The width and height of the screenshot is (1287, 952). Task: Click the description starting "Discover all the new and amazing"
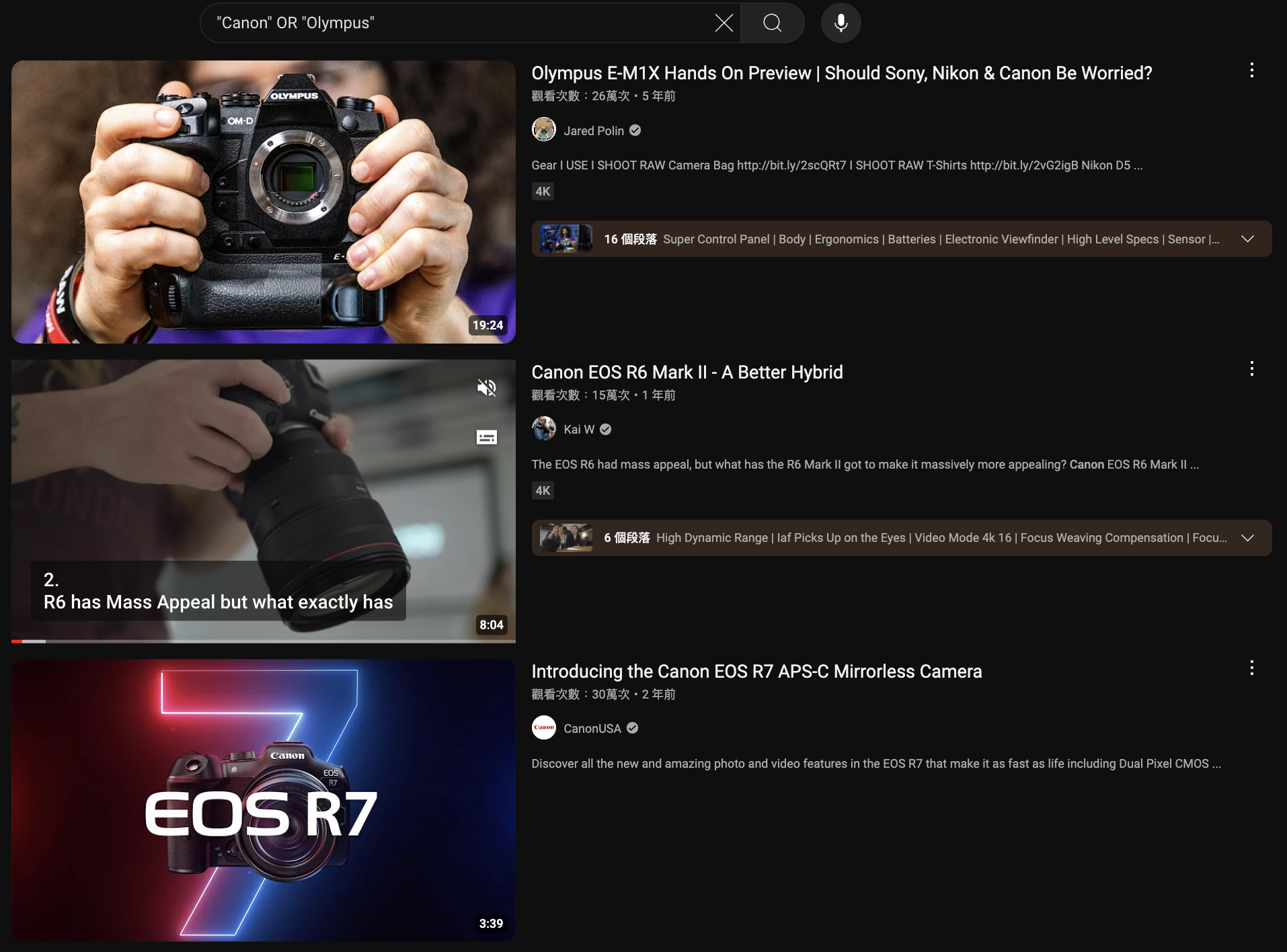876,764
